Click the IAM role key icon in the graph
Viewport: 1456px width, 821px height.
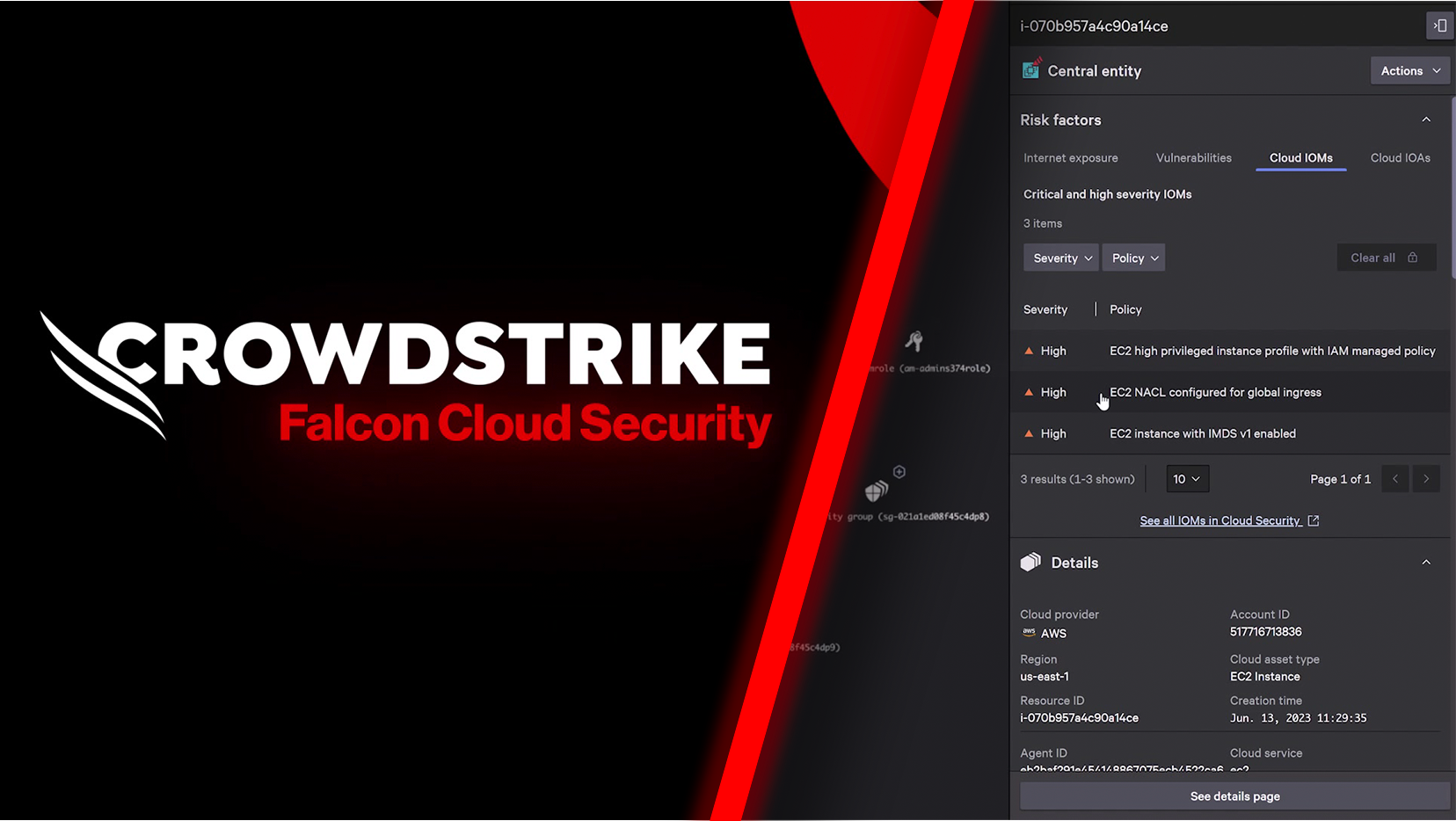pyautogui.click(x=913, y=342)
